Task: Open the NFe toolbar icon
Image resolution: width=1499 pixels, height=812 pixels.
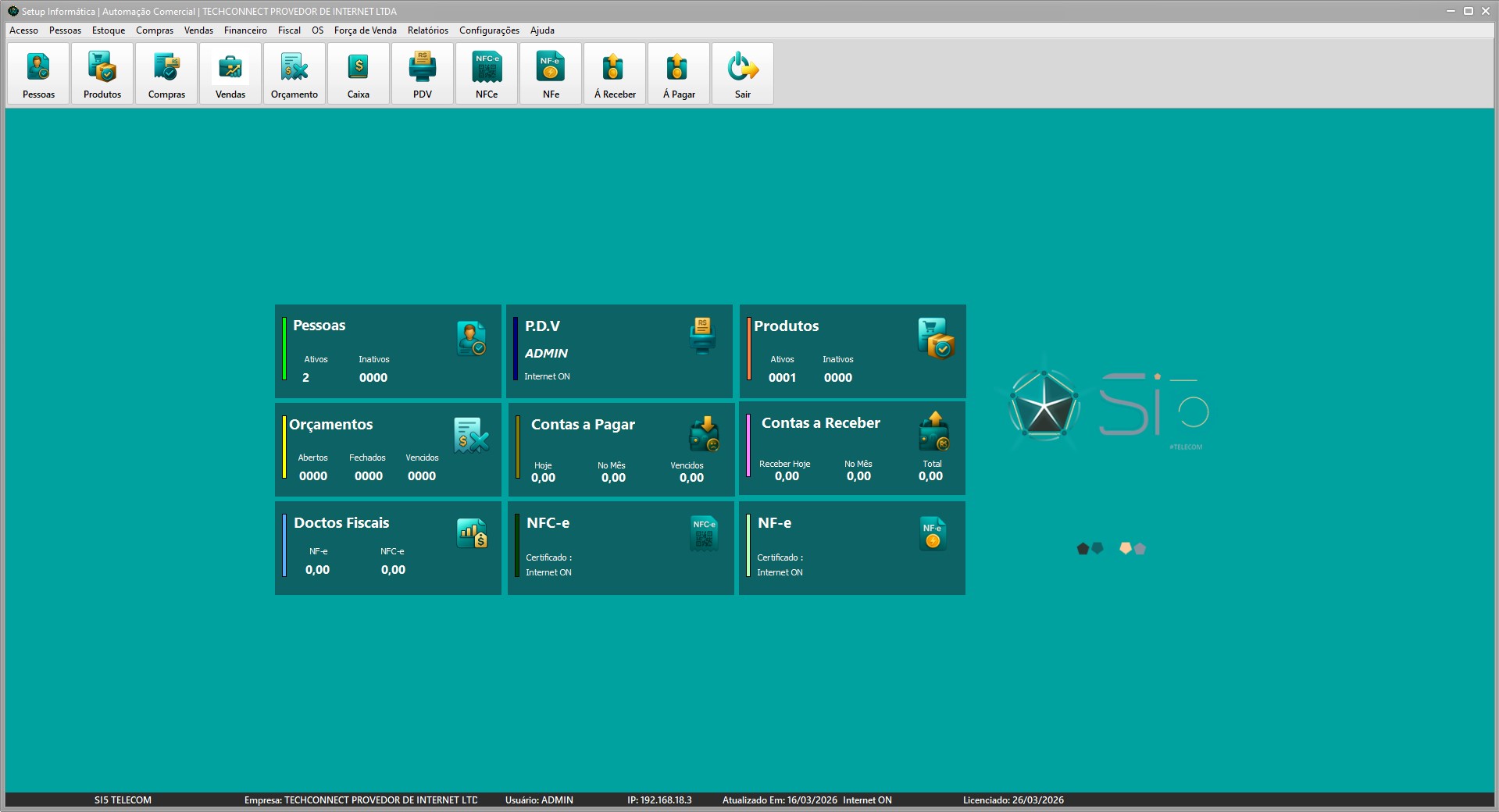Action: (x=551, y=73)
